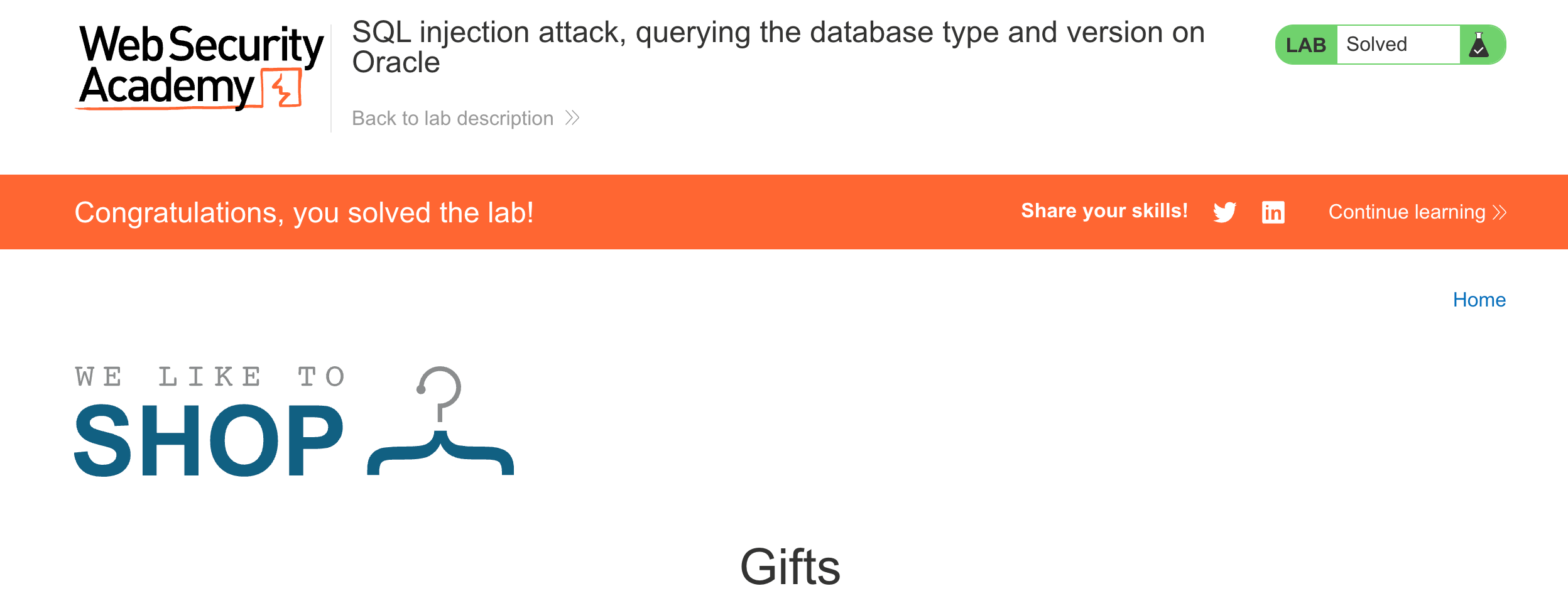
Task: Click the big blue SHOP logo text
Action: [209, 441]
